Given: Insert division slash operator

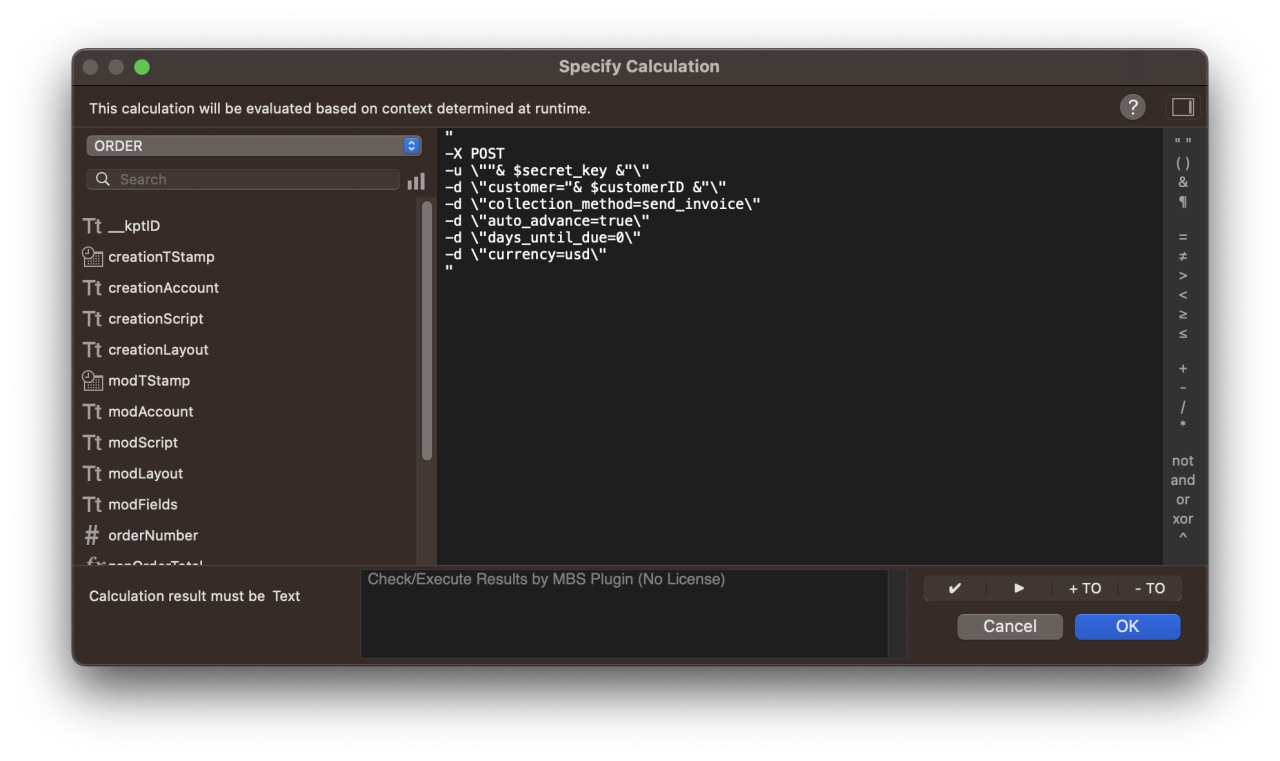Looking at the screenshot, I should tap(1183, 407).
